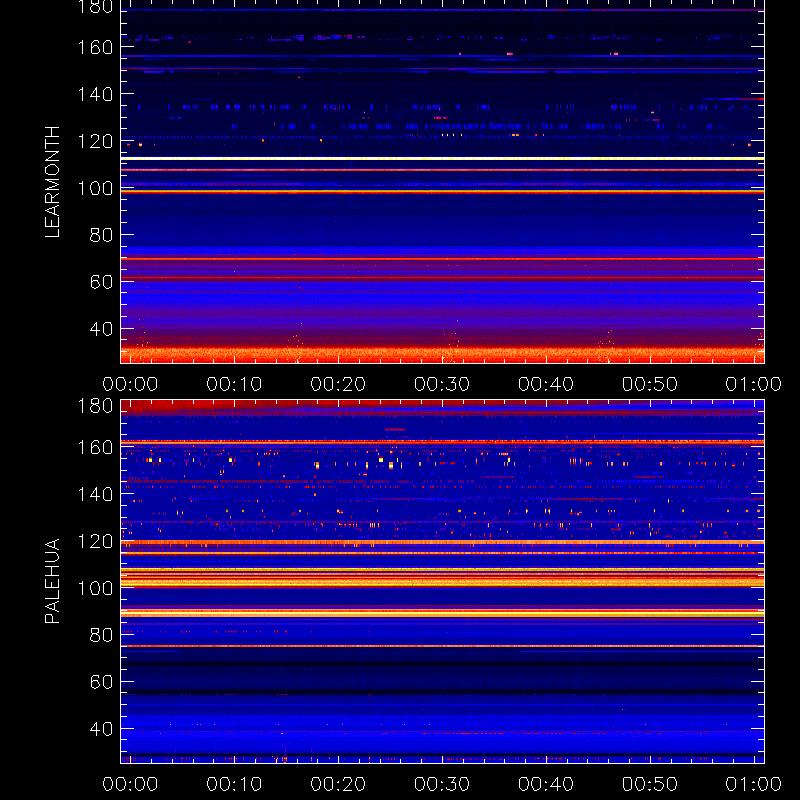
Task: Click the 00:30 time label below Palehua plot
Action: click(442, 784)
